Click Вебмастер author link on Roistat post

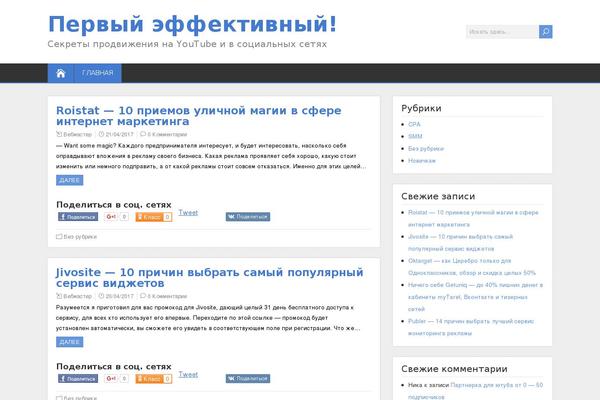point(77,134)
